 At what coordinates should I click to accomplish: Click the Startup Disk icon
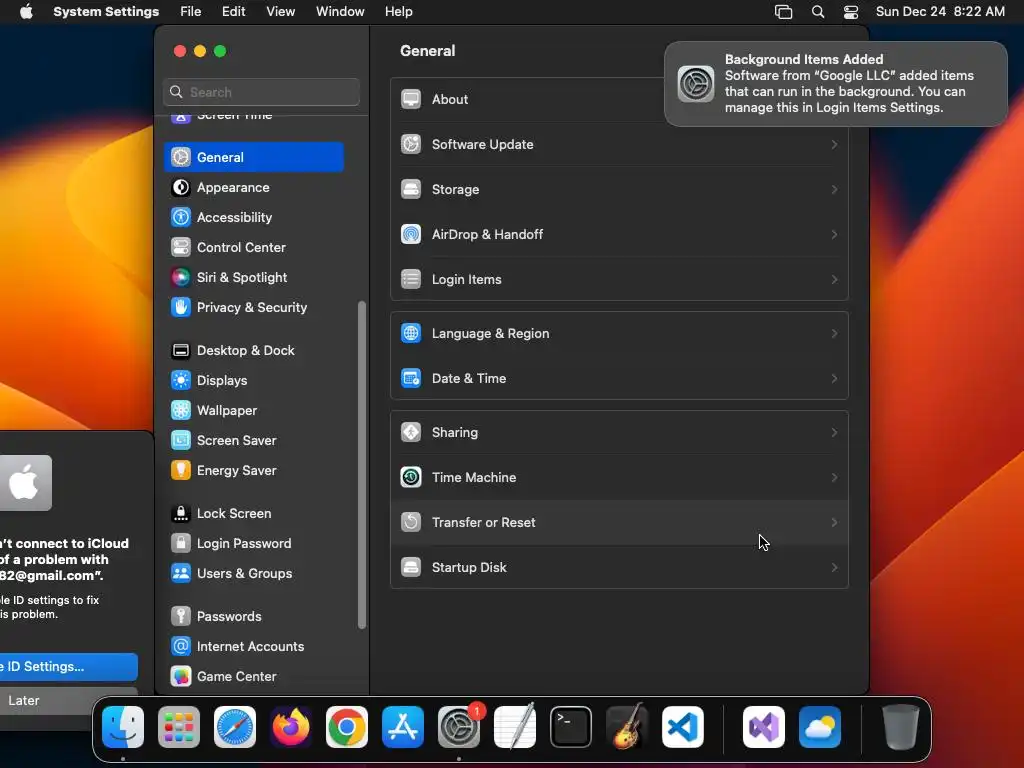point(411,568)
